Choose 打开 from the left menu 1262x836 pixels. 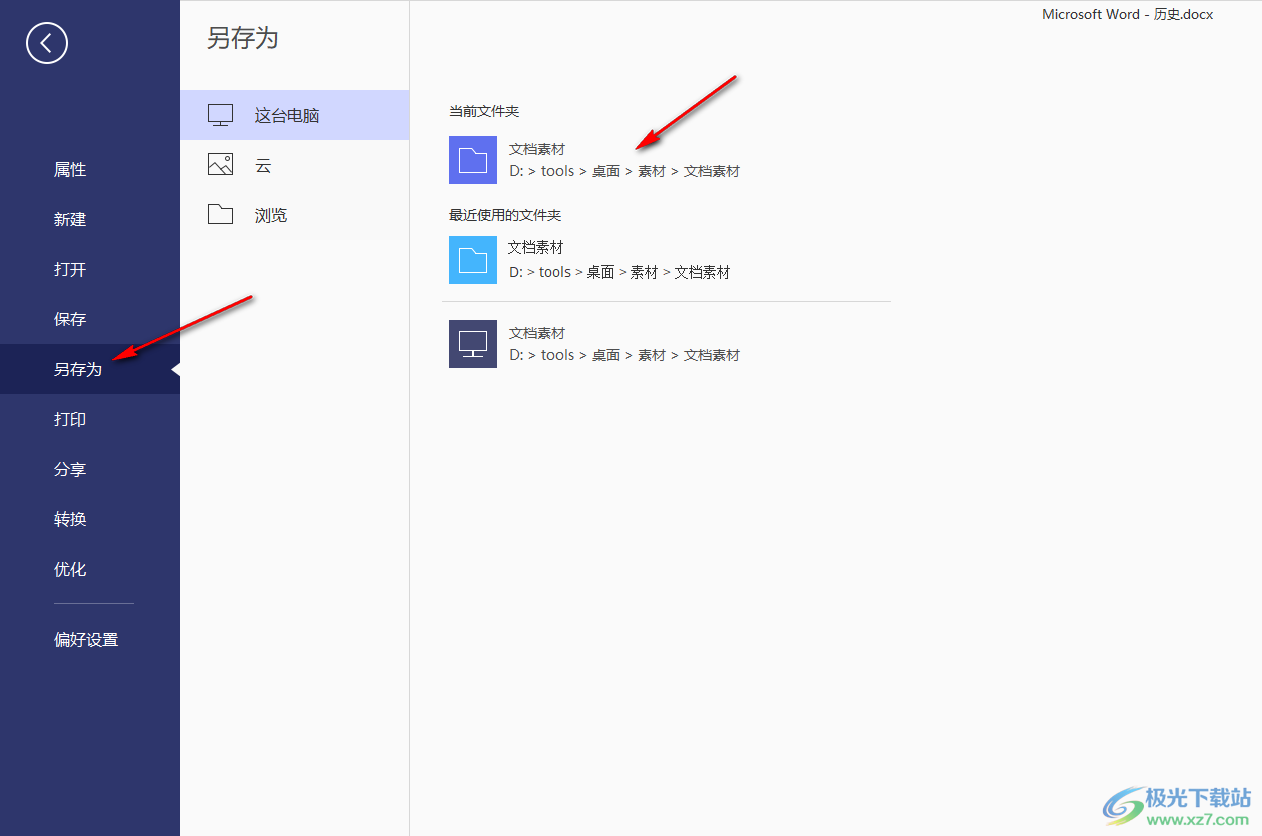[x=70, y=270]
